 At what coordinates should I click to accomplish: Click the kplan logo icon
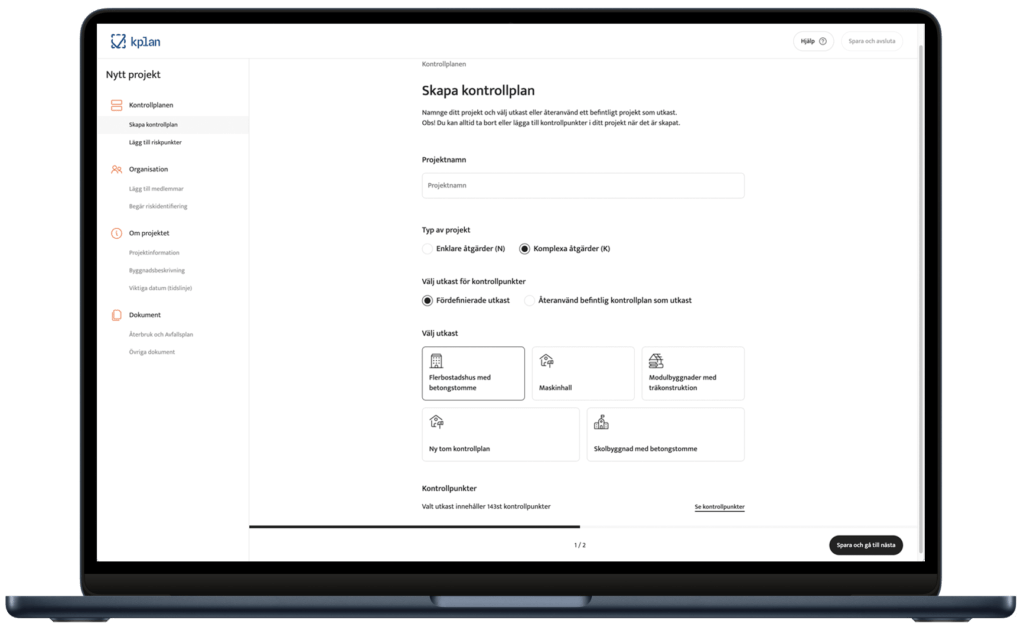pos(118,42)
